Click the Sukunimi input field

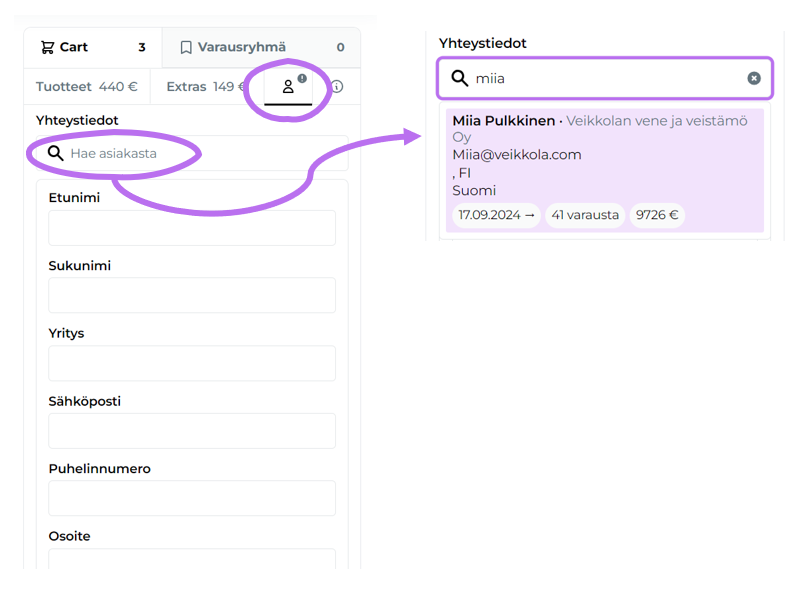click(192, 295)
